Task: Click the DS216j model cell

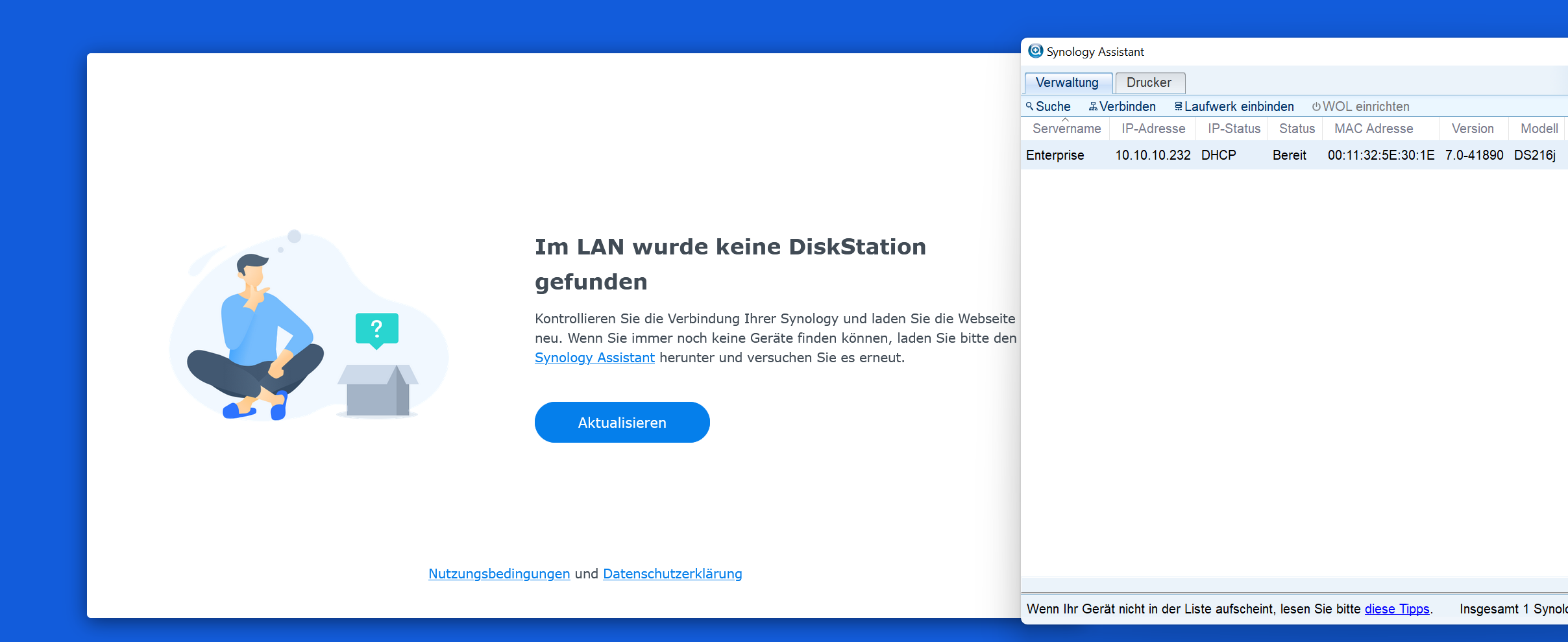Action: (x=1535, y=155)
